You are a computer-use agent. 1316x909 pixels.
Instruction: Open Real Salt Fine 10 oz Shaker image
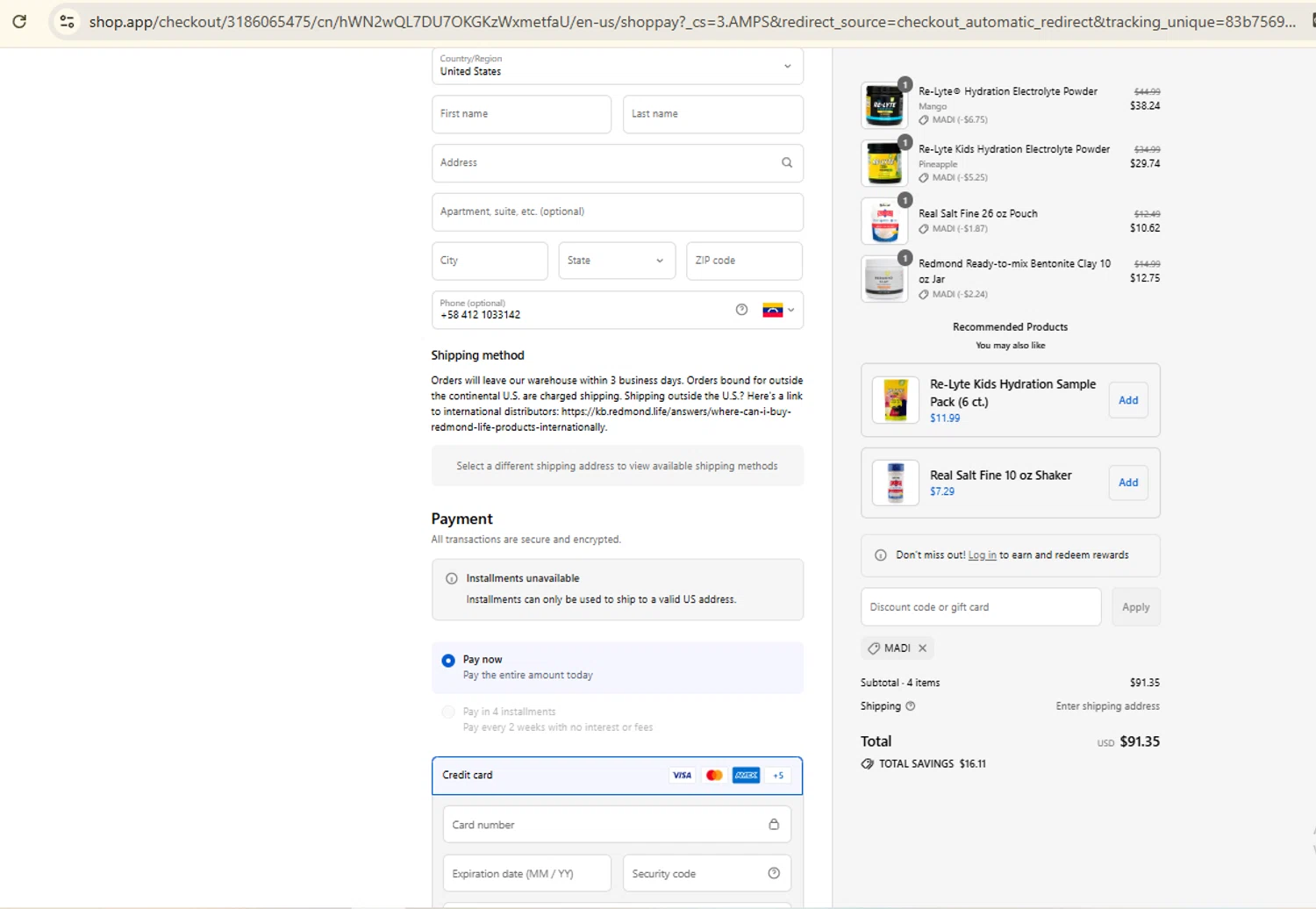tap(896, 483)
